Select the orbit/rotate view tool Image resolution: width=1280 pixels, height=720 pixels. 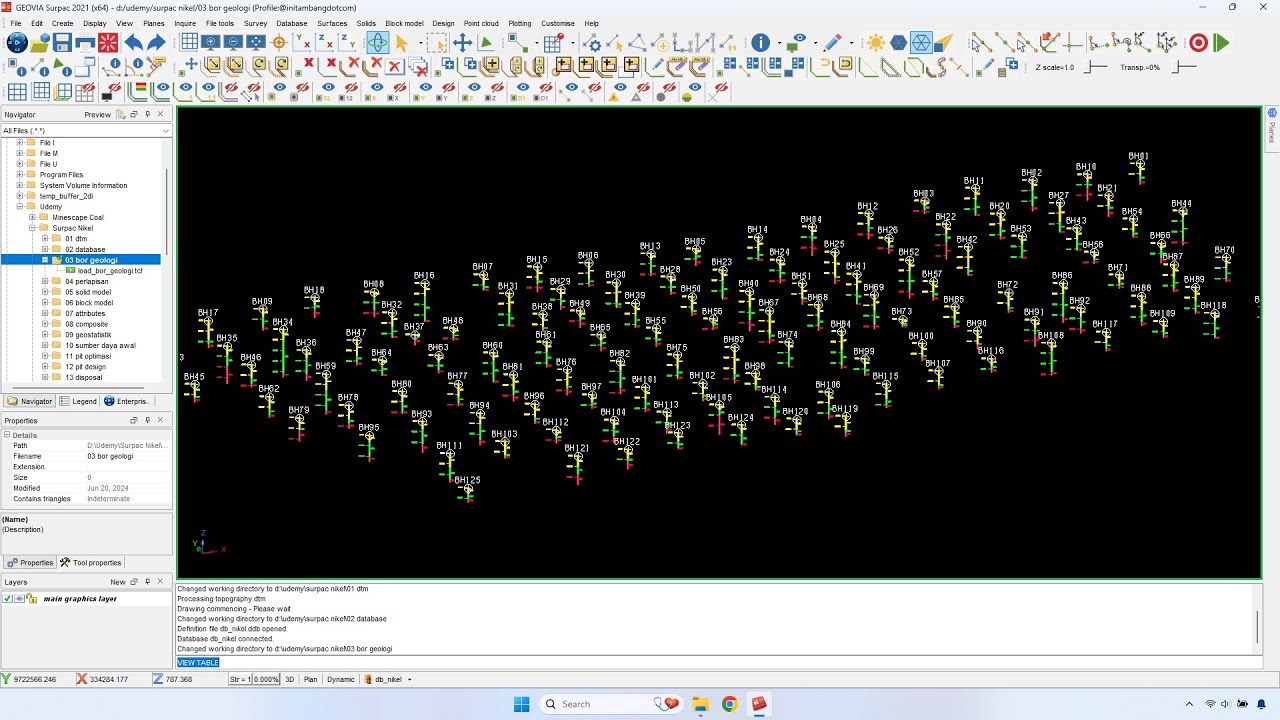point(377,43)
